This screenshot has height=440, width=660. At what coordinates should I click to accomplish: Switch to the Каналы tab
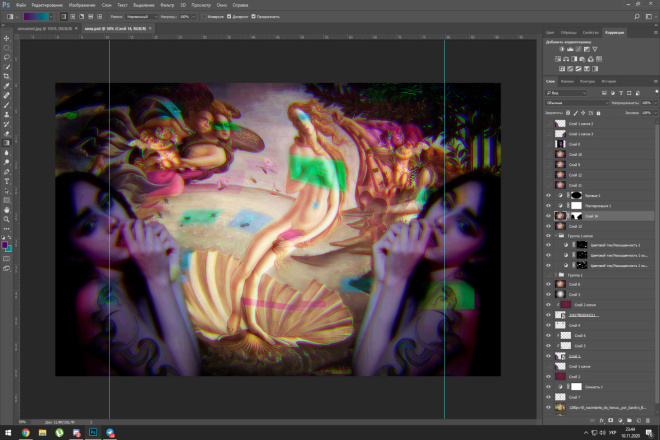[567, 81]
